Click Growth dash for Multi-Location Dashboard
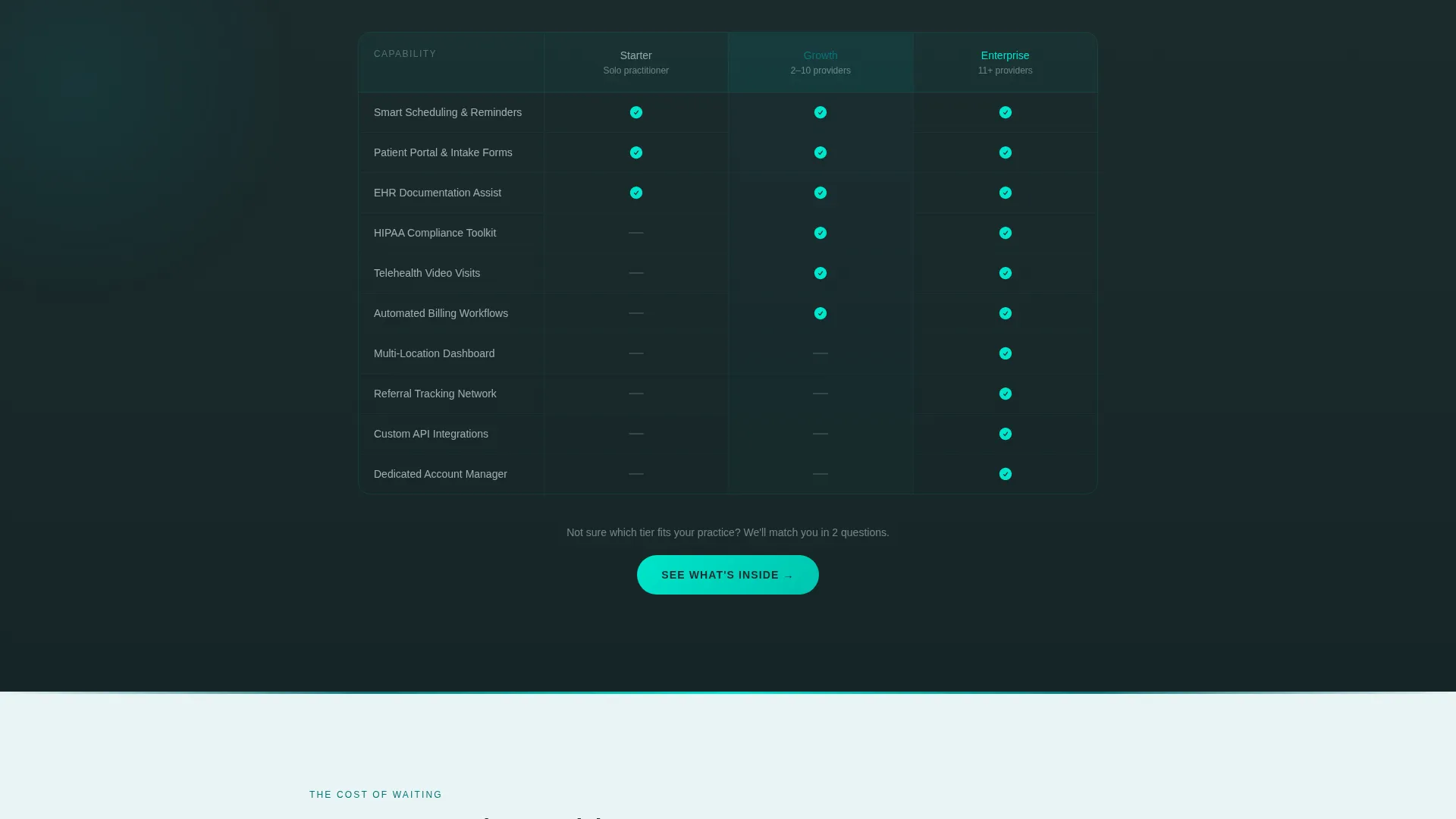 click(821, 353)
